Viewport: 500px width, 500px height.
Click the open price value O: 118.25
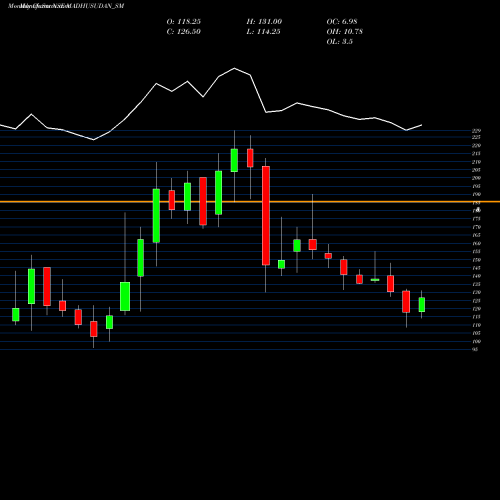(184, 22)
